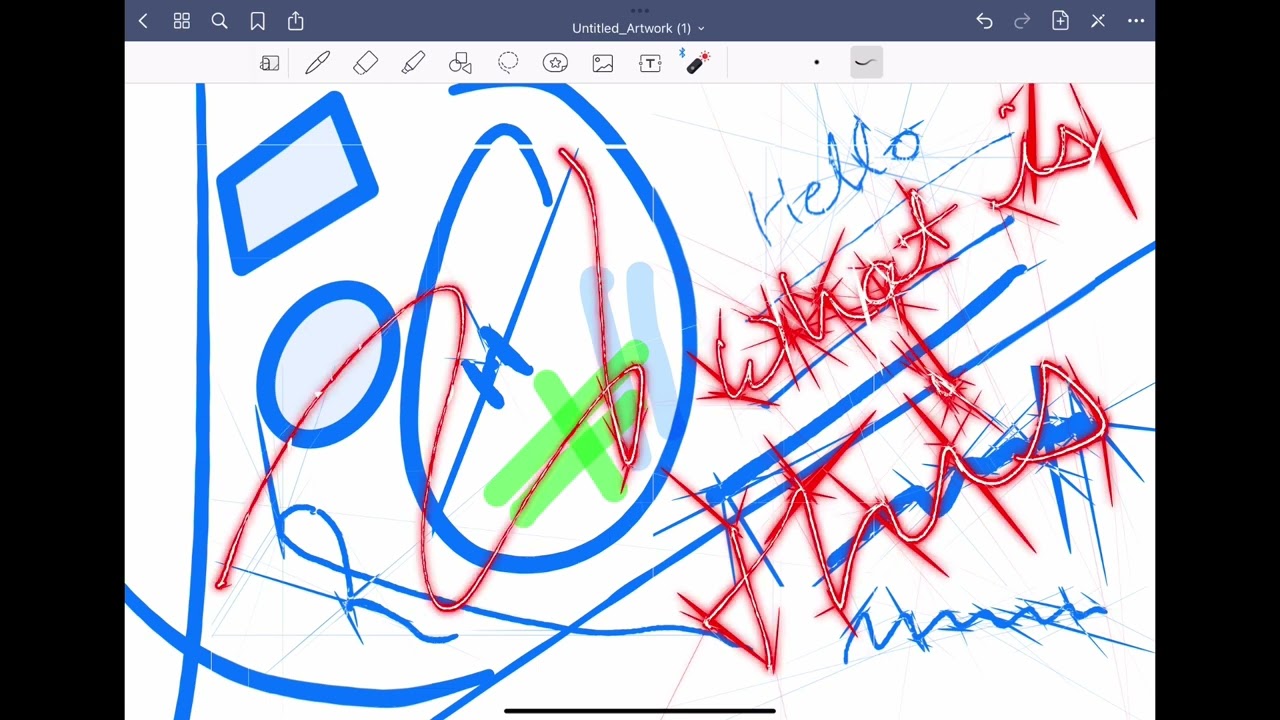Open the Elements stickers tool
Screen dimensions: 1280x720
tap(555, 63)
